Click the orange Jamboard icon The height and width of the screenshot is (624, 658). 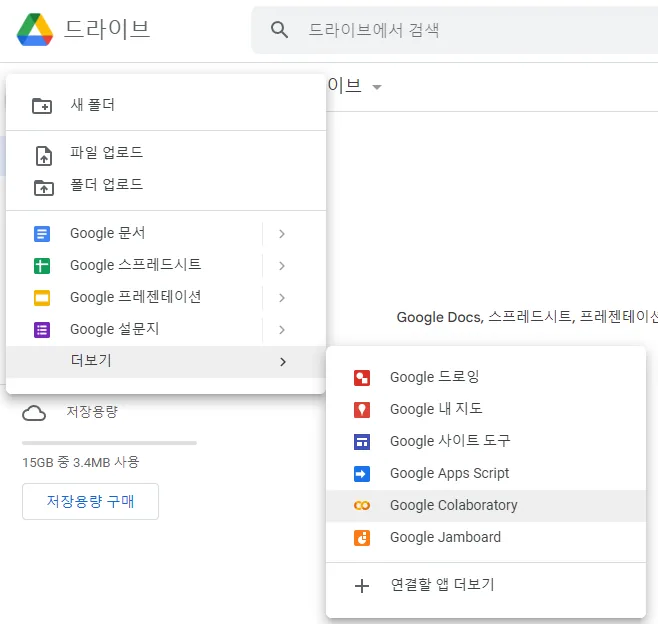pyautogui.click(x=362, y=538)
